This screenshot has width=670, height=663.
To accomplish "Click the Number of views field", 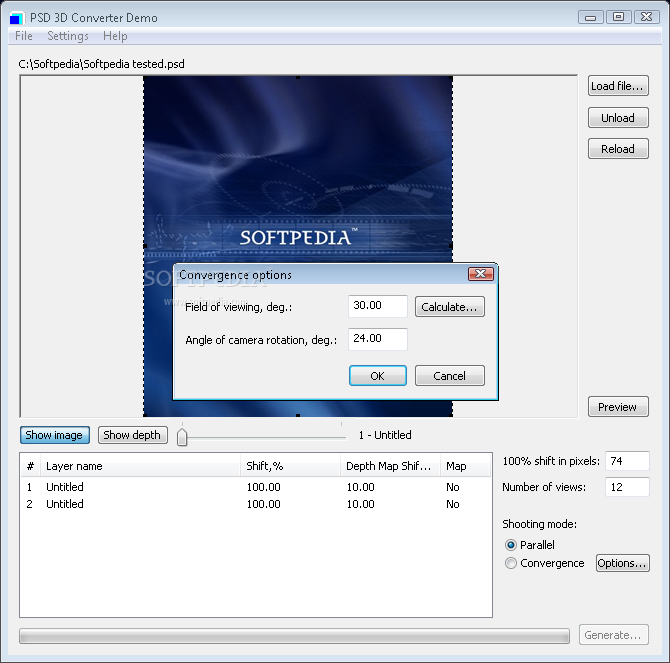I will 627,487.
